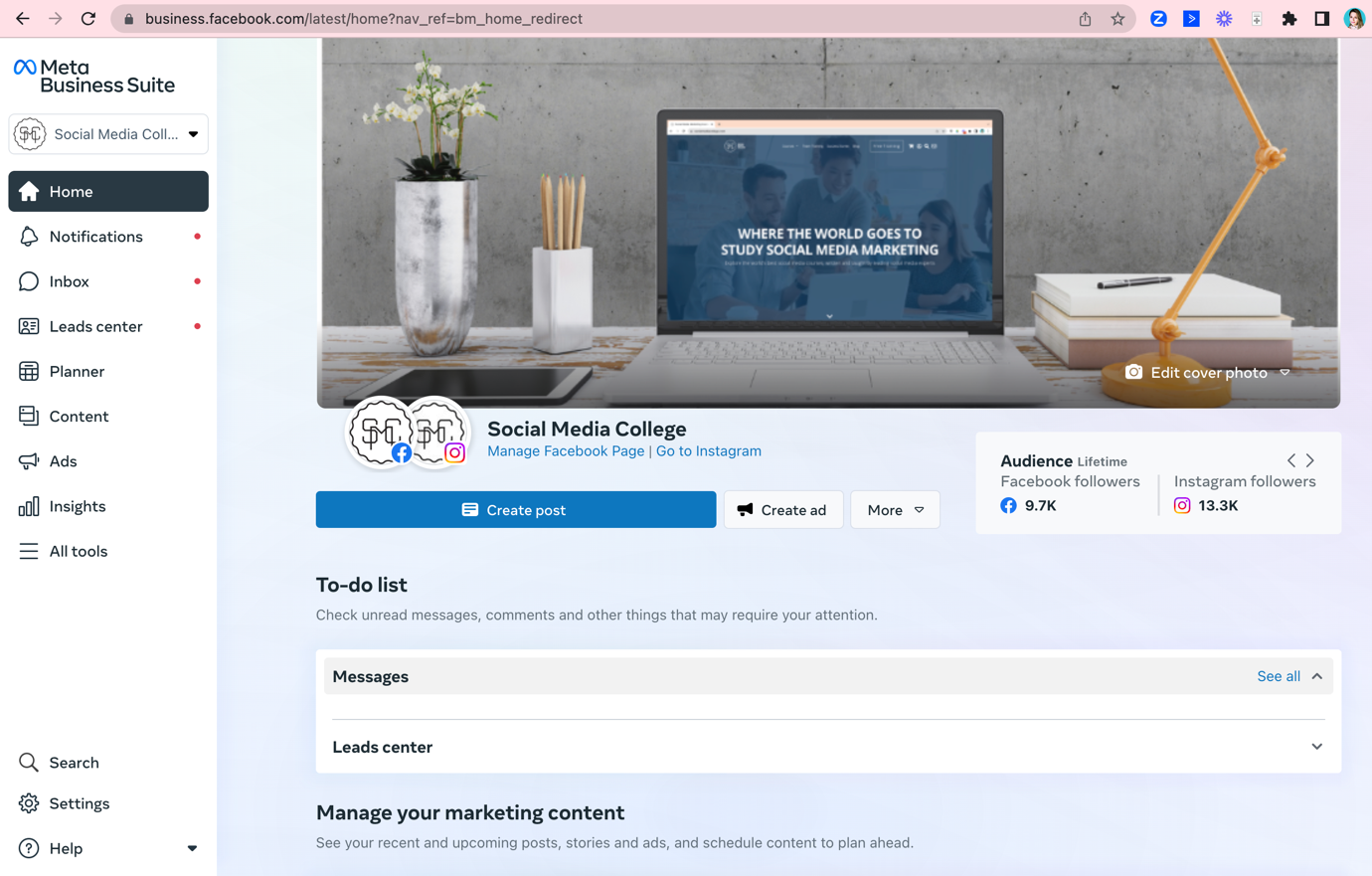The image size is (1372, 876).
Task: Open All tools in the sidebar
Action: click(108, 551)
